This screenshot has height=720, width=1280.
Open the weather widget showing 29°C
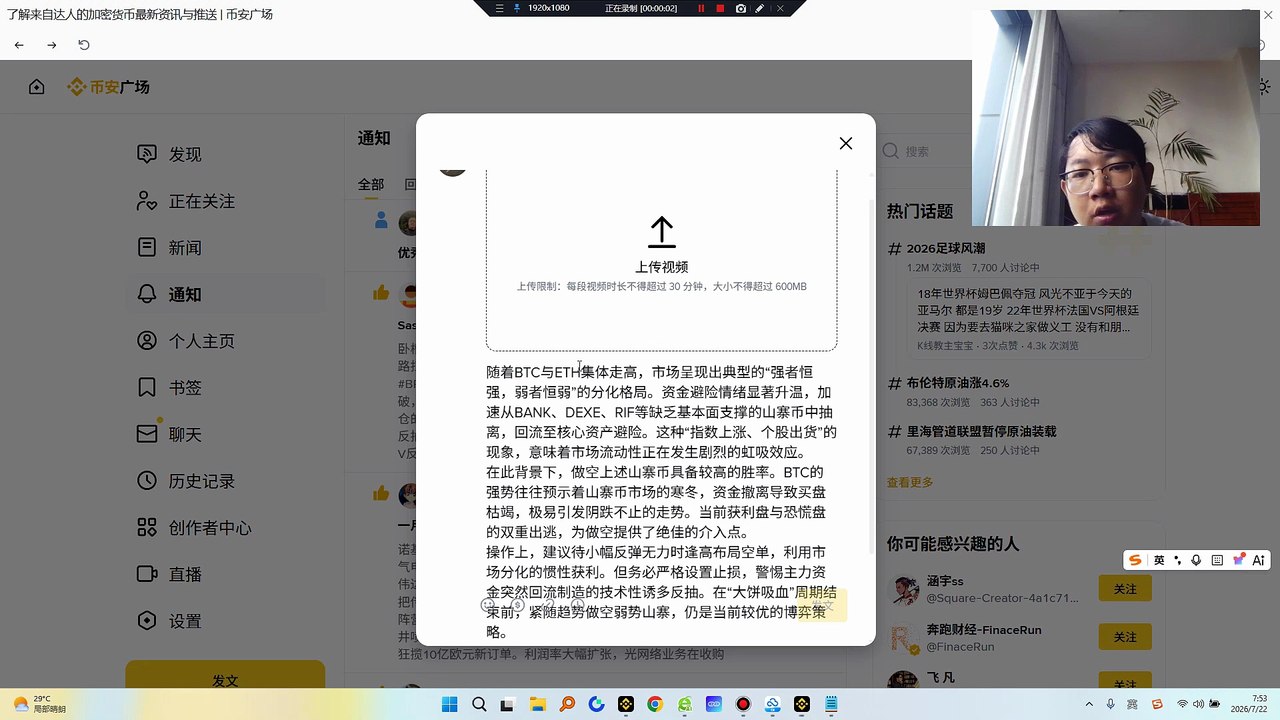40,704
